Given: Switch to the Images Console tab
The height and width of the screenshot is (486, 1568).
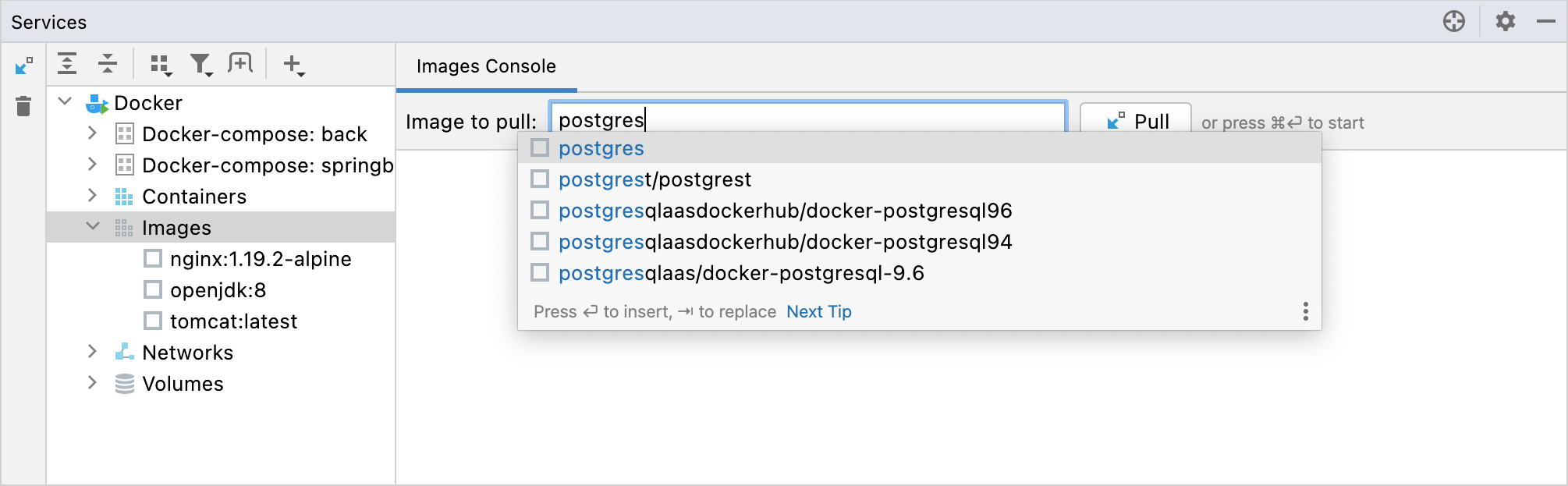Looking at the screenshot, I should (x=484, y=66).
